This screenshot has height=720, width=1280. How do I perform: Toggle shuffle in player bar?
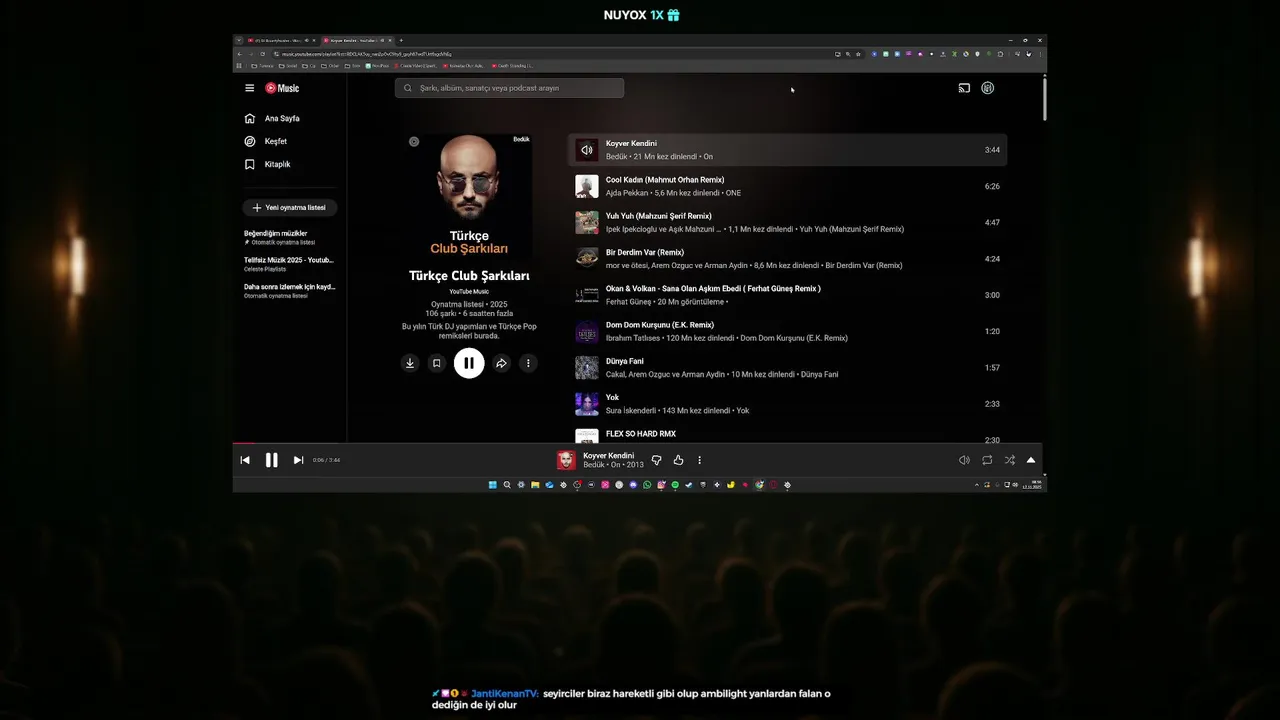(x=1009, y=460)
